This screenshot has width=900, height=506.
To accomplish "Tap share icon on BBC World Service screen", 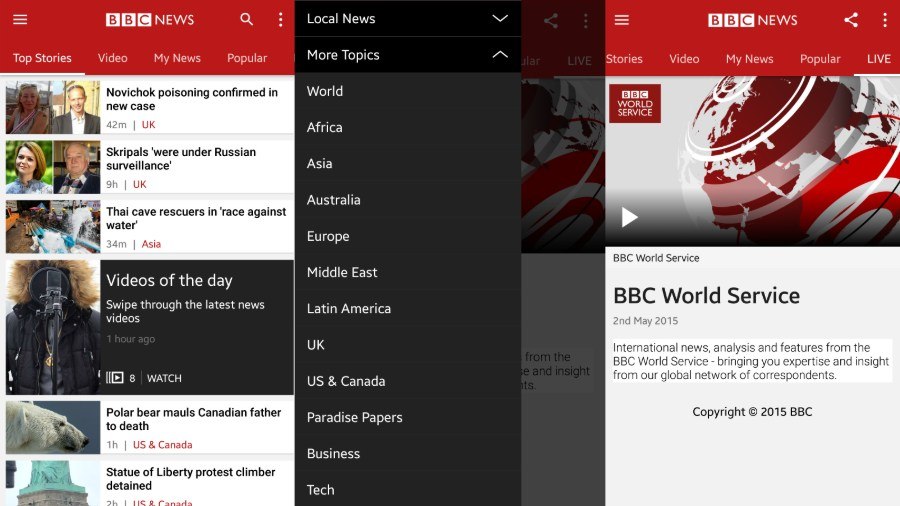I will pyautogui.click(x=851, y=20).
